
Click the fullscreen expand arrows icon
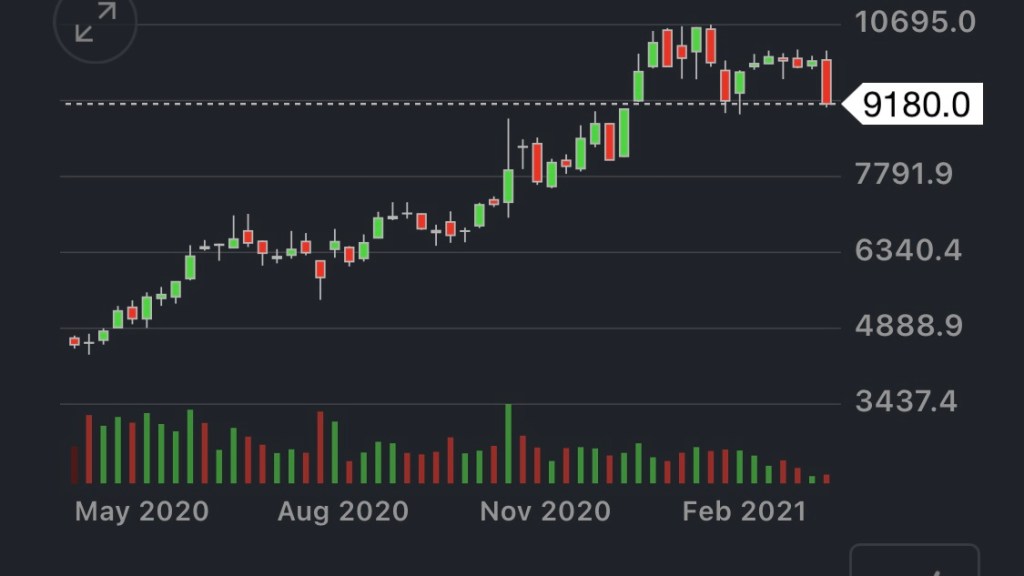click(96, 24)
